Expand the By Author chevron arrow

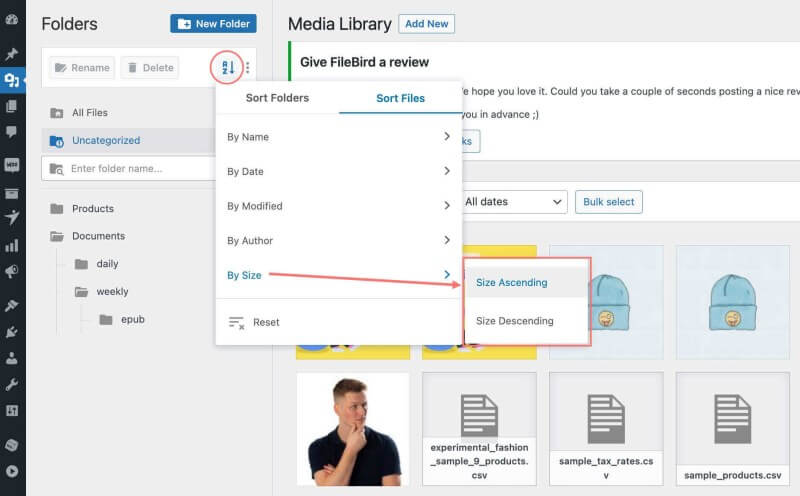(447, 240)
